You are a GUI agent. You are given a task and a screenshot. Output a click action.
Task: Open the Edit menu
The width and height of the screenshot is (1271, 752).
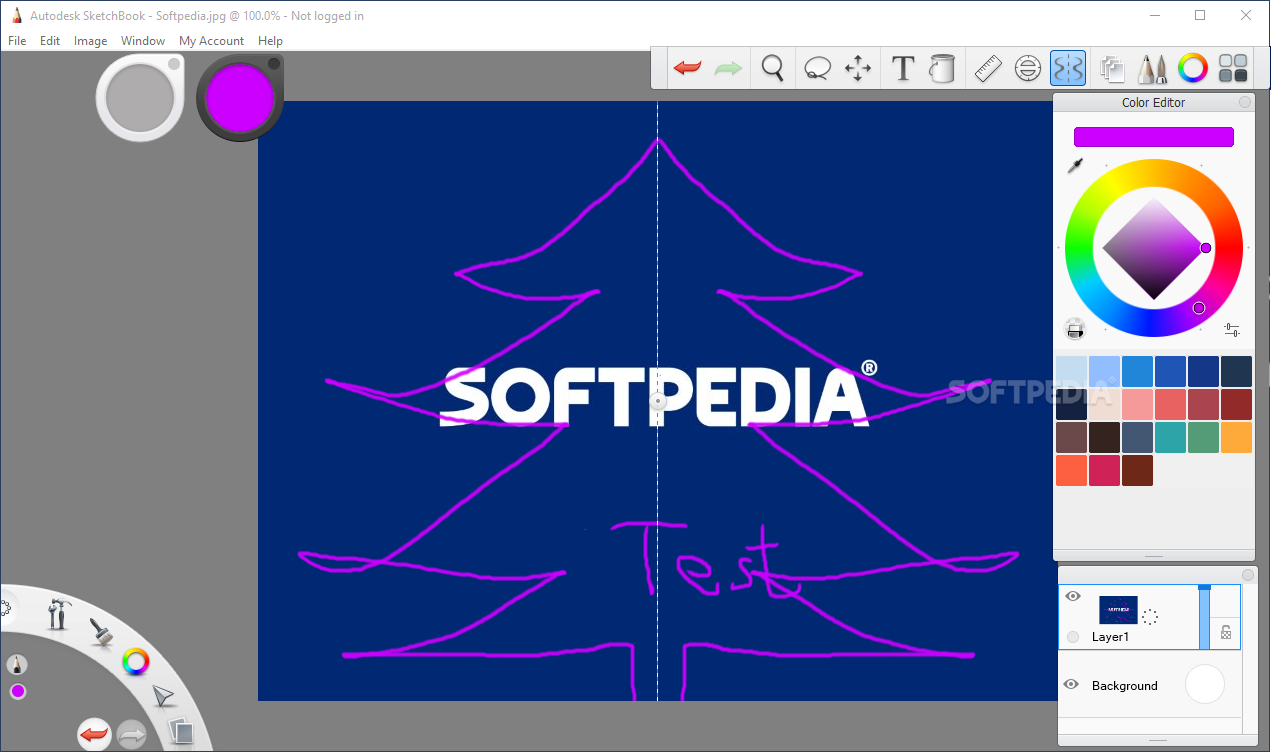point(50,41)
